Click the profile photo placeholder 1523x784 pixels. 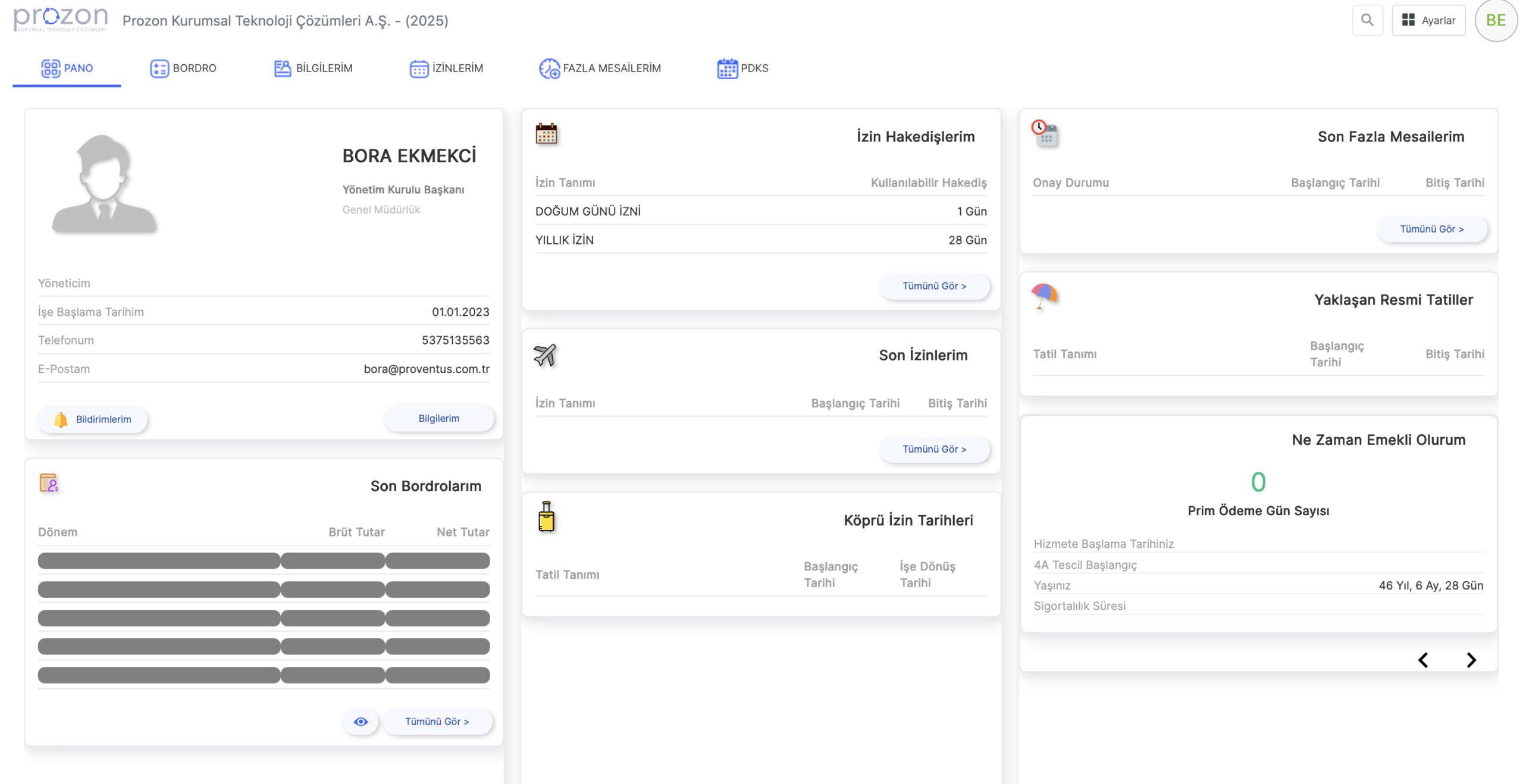point(104,183)
